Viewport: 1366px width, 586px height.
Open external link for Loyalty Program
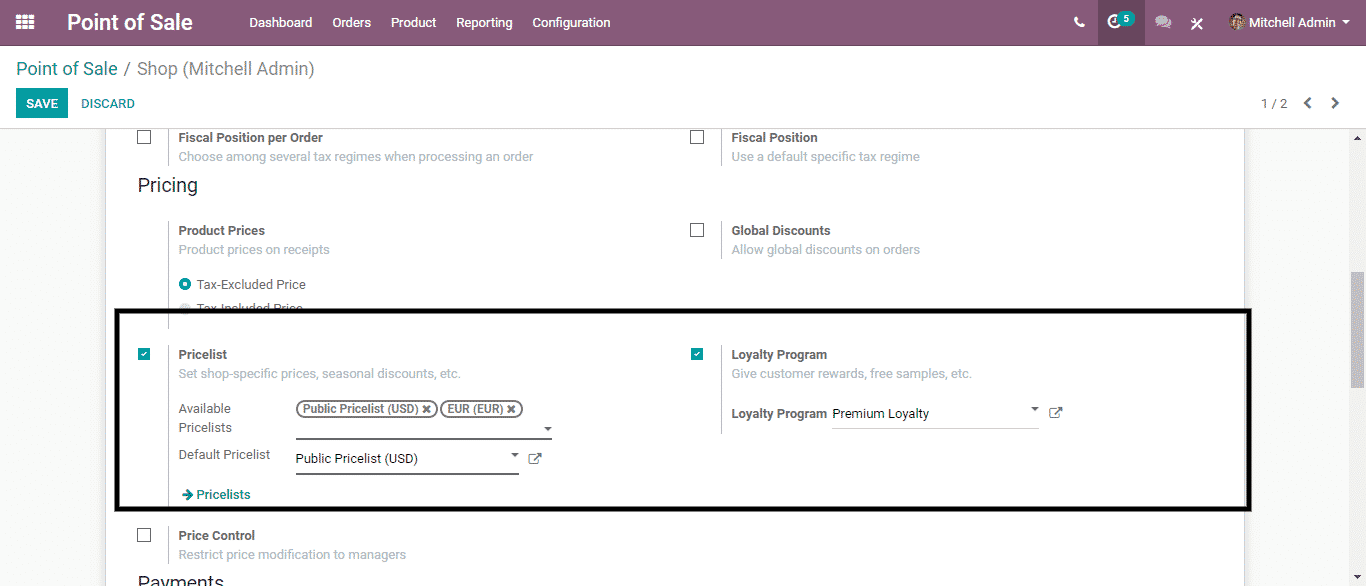1055,413
